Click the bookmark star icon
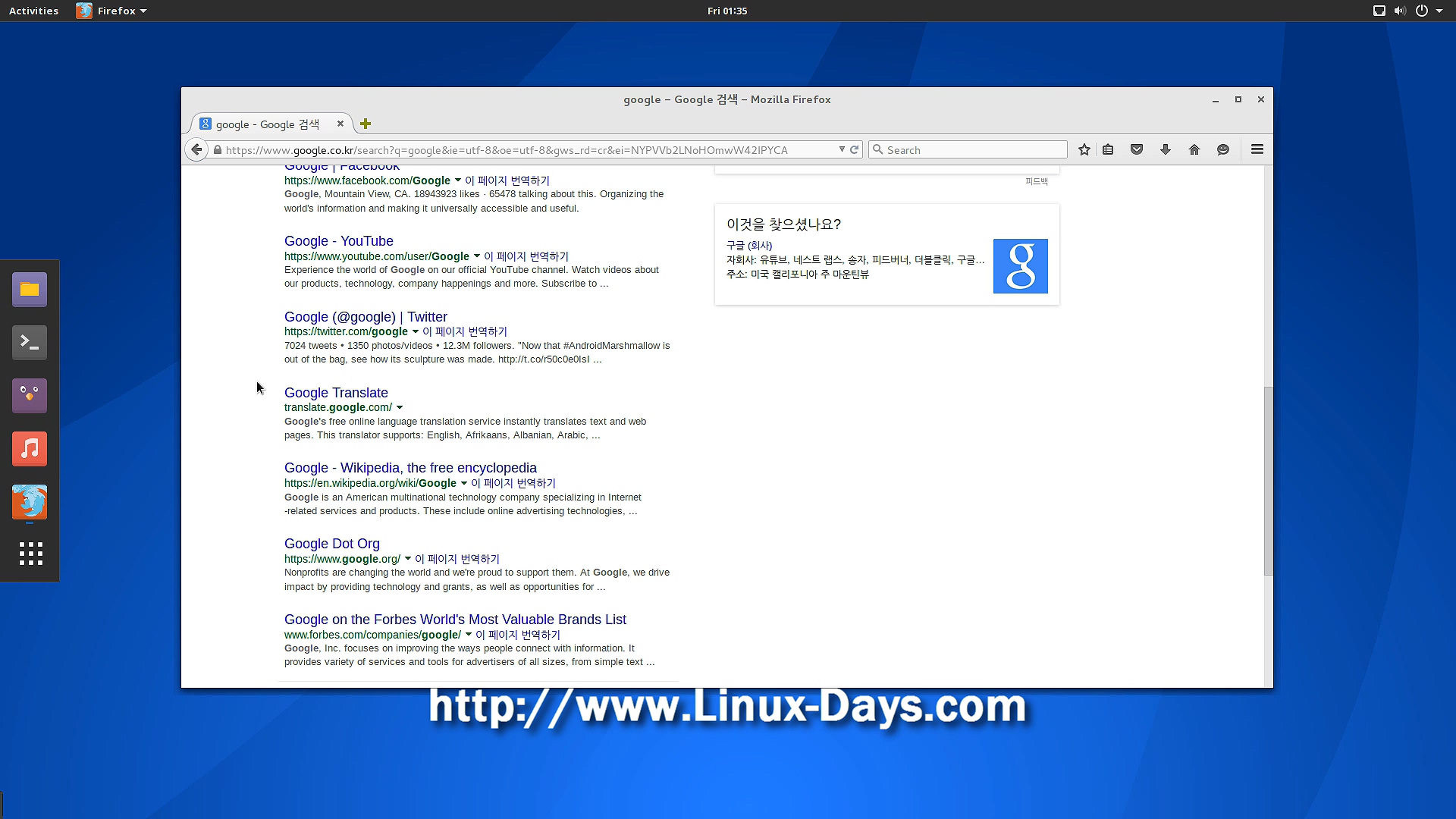This screenshot has width=1456, height=819. point(1084,150)
